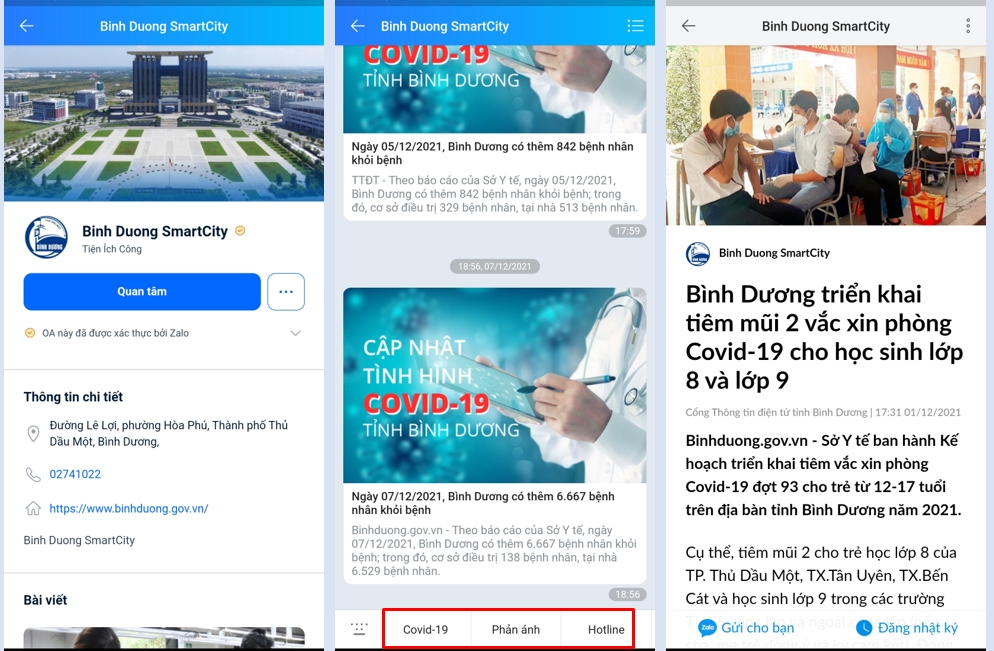Tap the verification shield icon in notice row
Viewport: 994px width, 651px height.
coord(30,333)
